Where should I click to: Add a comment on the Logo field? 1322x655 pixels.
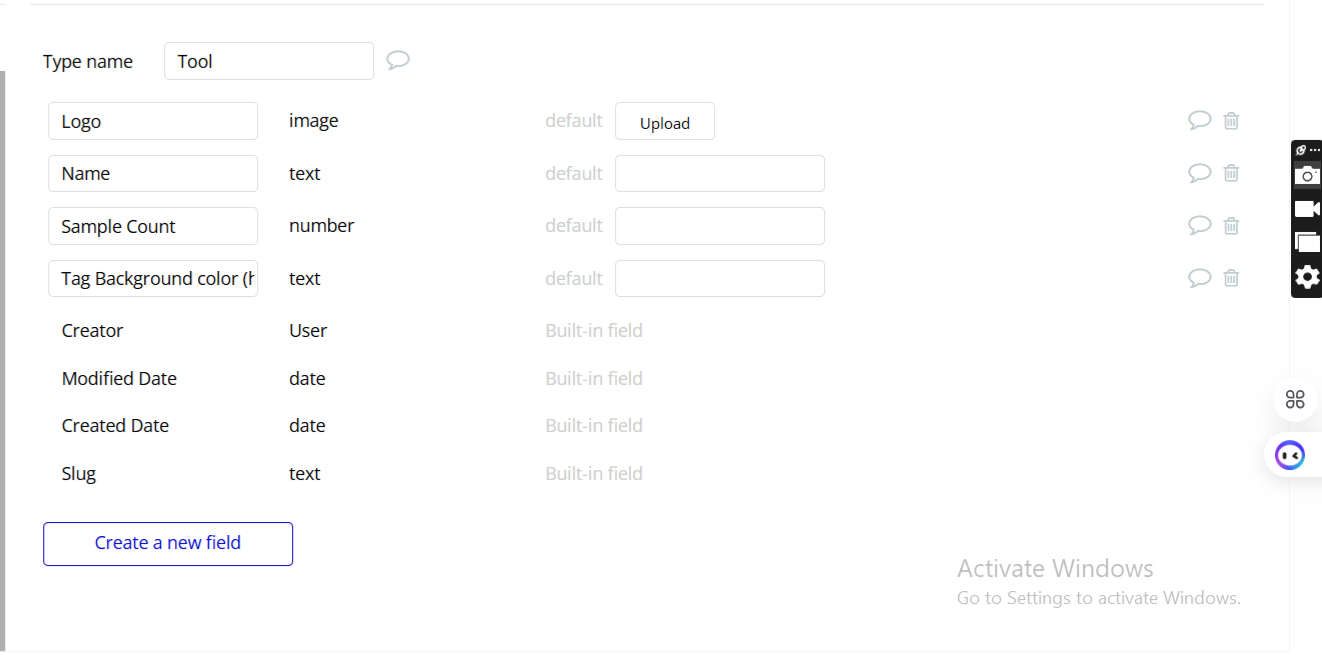coord(1199,120)
